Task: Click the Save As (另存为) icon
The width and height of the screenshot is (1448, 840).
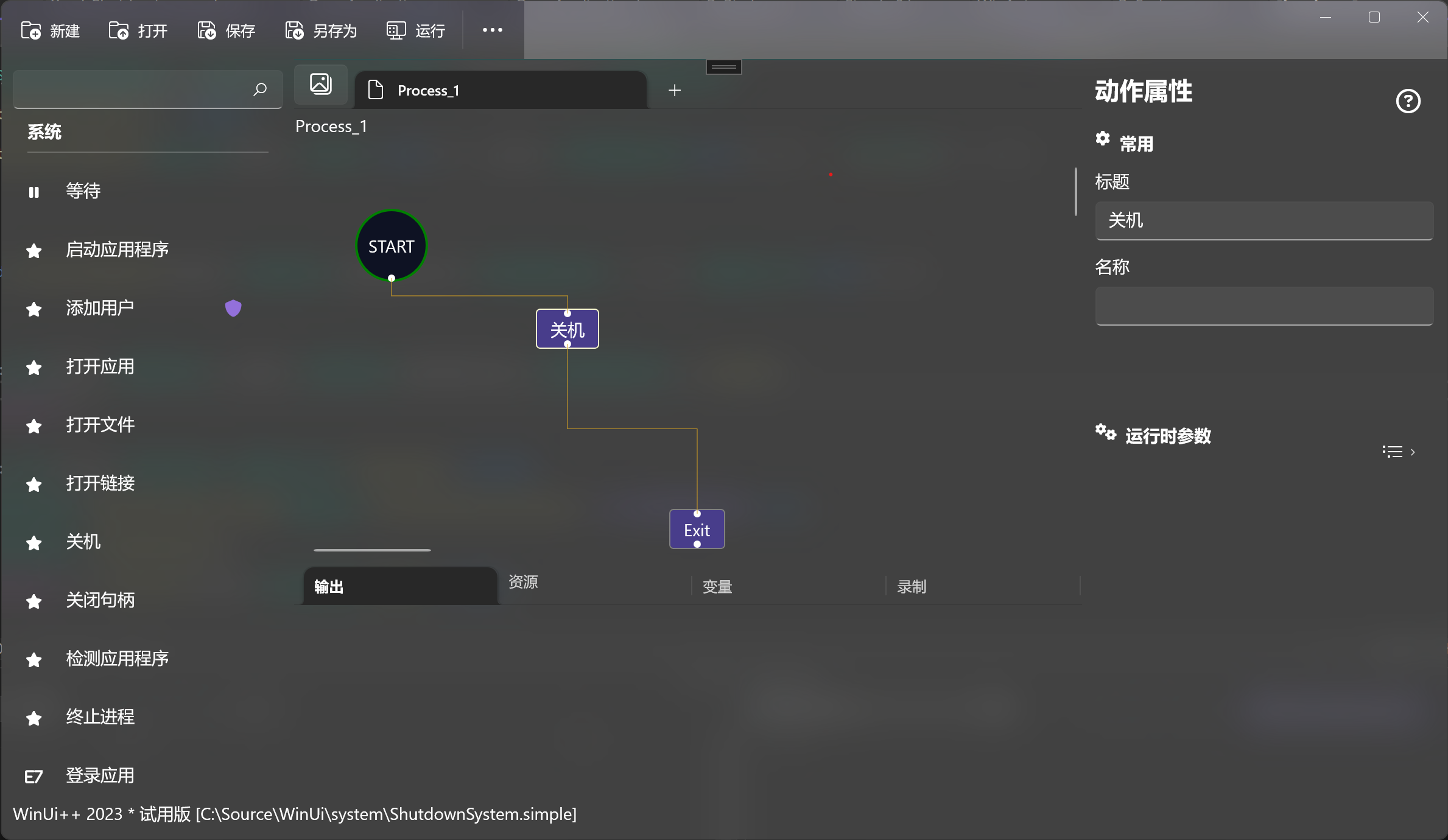Action: (x=294, y=30)
